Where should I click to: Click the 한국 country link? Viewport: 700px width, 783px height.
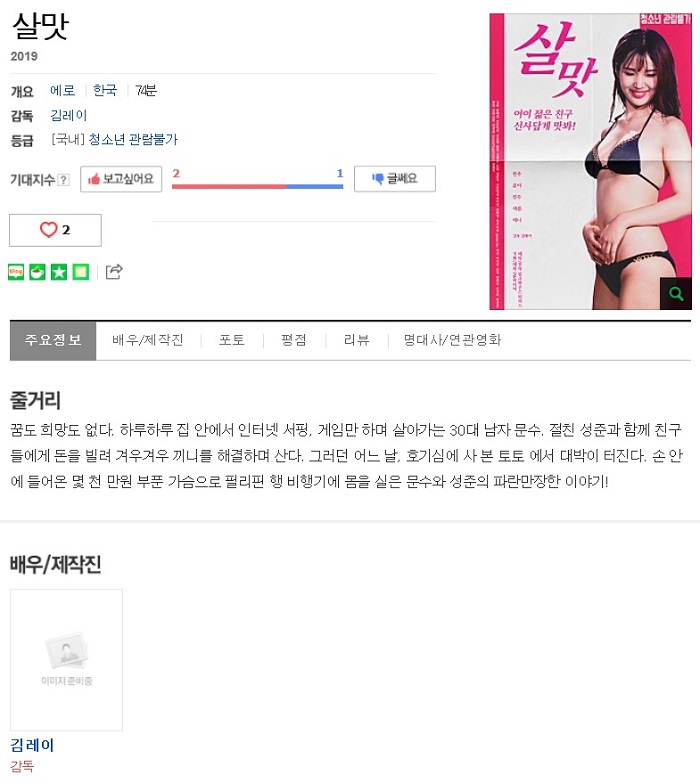click(x=105, y=90)
